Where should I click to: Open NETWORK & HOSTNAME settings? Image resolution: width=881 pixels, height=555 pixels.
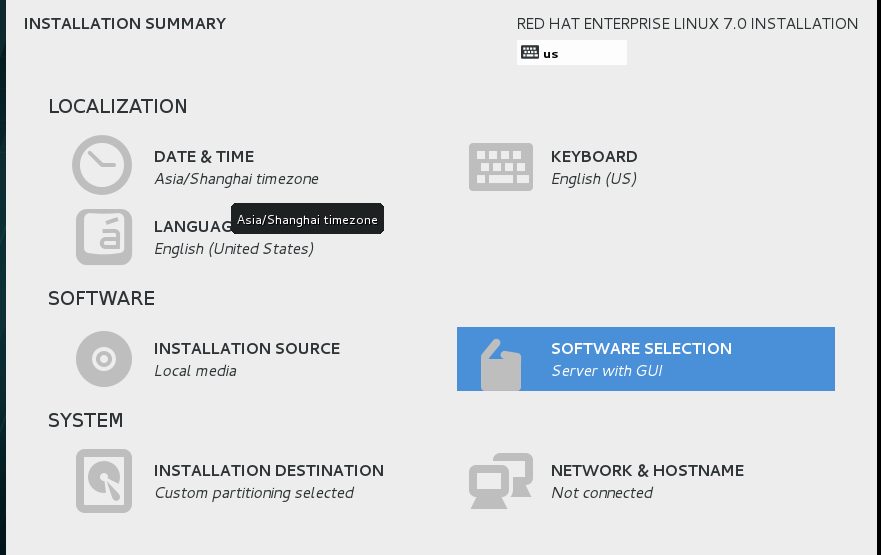click(x=647, y=471)
